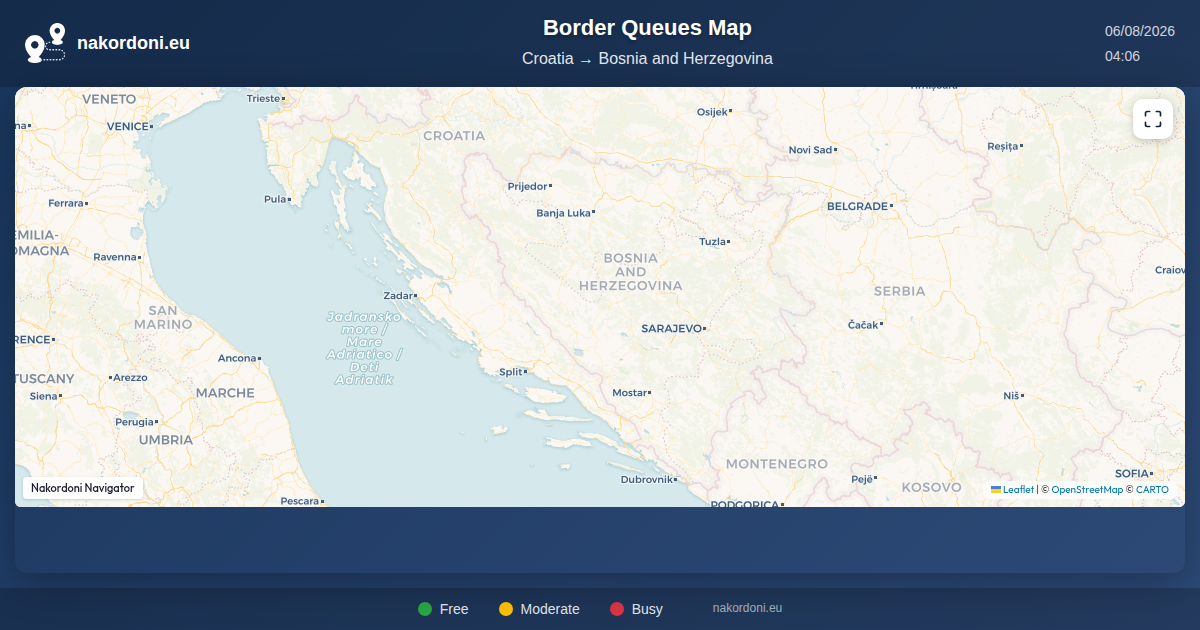
Task: Click the KOSOVO country label
Action: click(x=931, y=487)
